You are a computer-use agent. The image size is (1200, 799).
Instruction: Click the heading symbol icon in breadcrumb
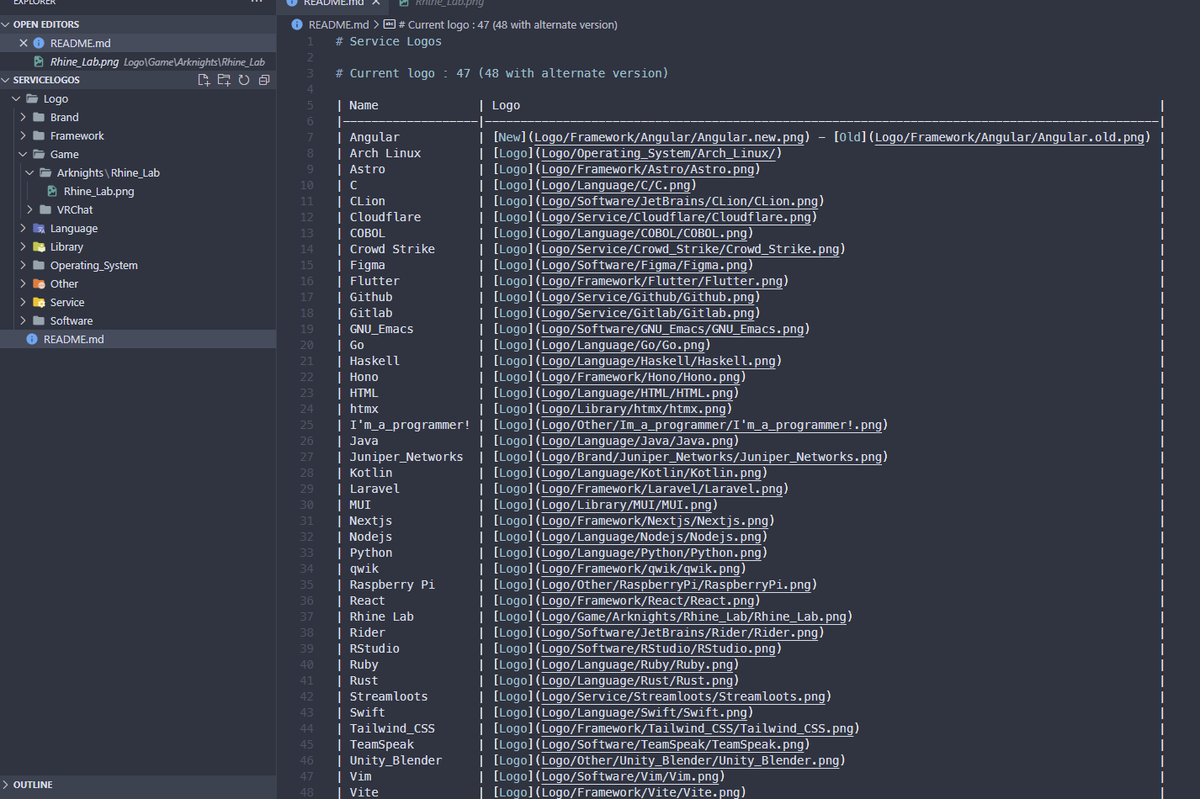pyautogui.click(x=389, y=24)
